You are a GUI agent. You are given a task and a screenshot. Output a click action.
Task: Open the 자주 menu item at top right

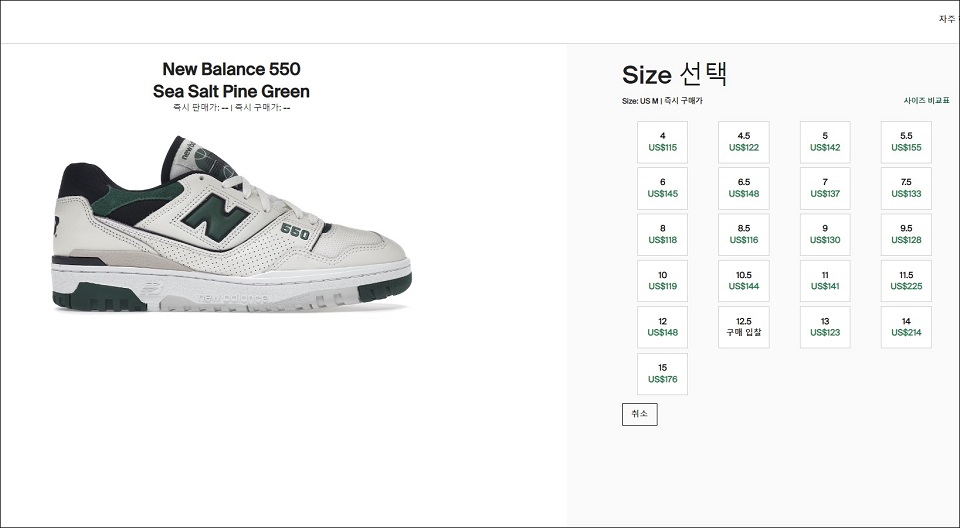tap(949, 20)
